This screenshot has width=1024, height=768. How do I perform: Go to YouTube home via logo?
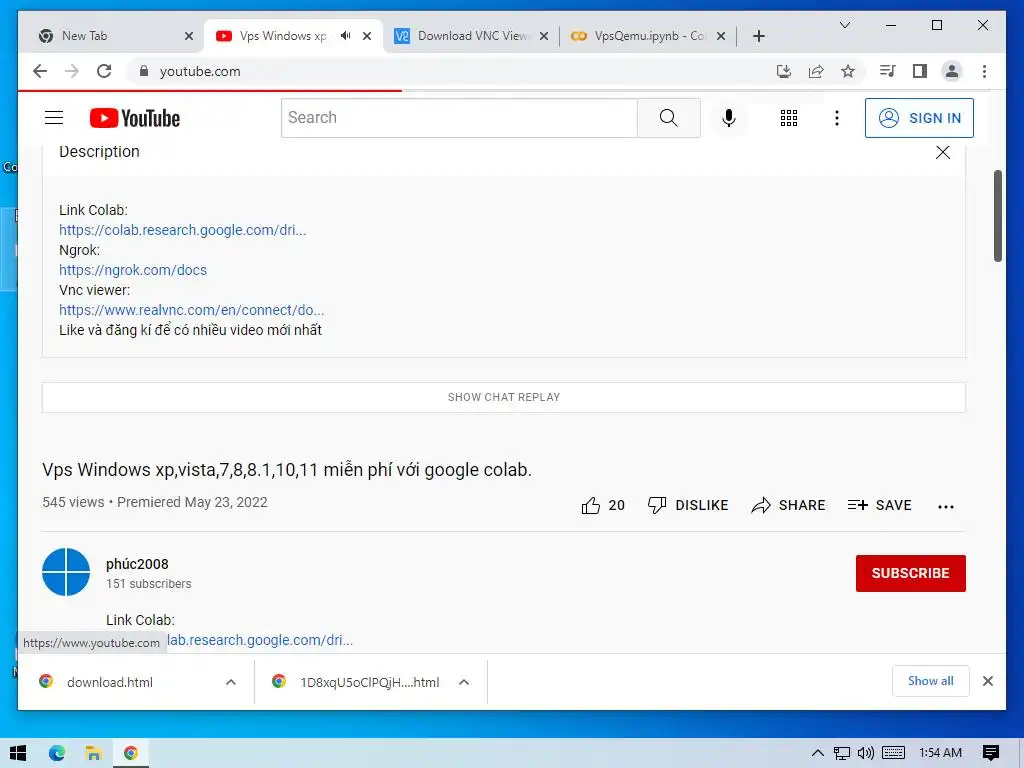[135, 118]
